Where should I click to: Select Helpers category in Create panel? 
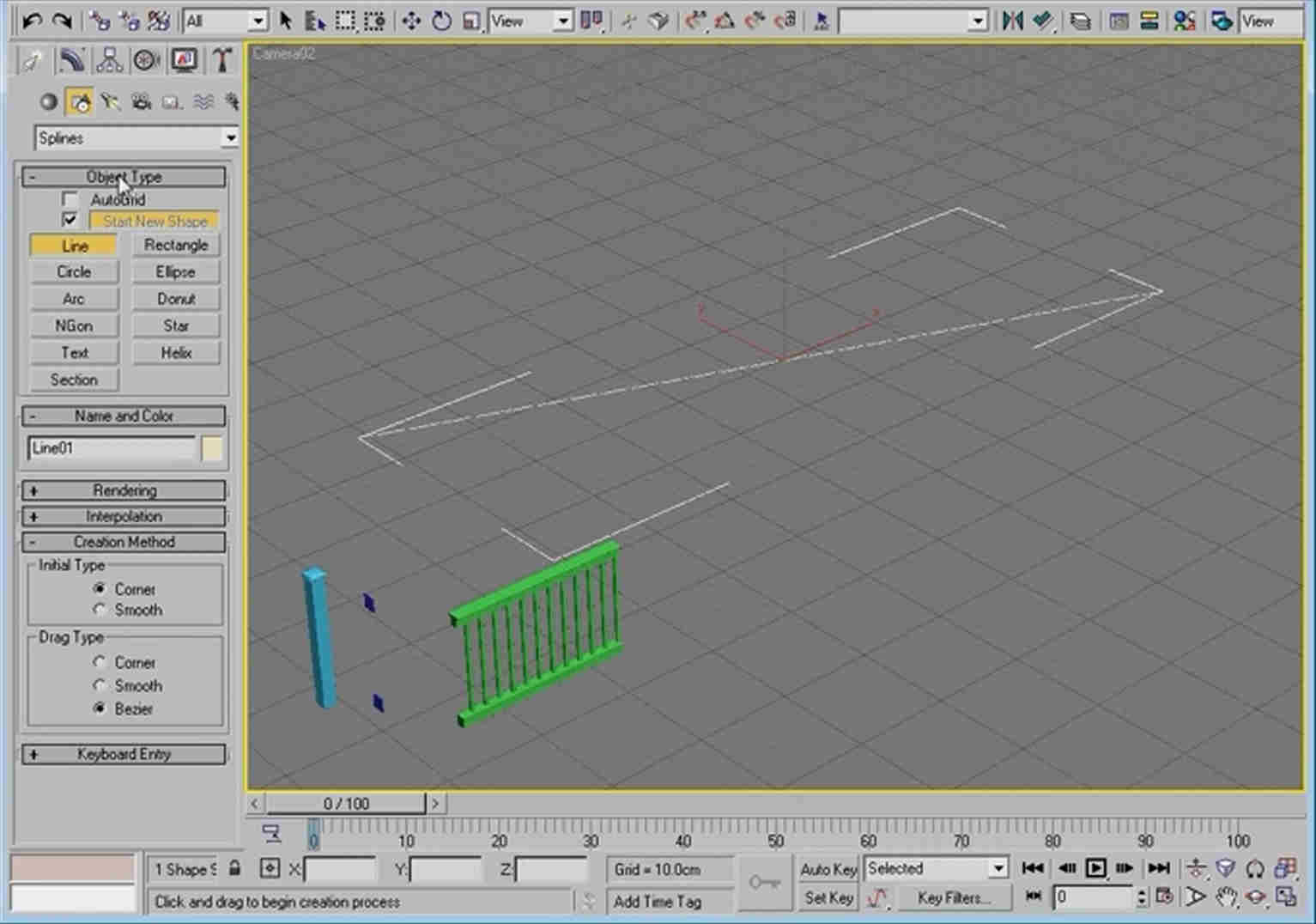tap(172, 102)
